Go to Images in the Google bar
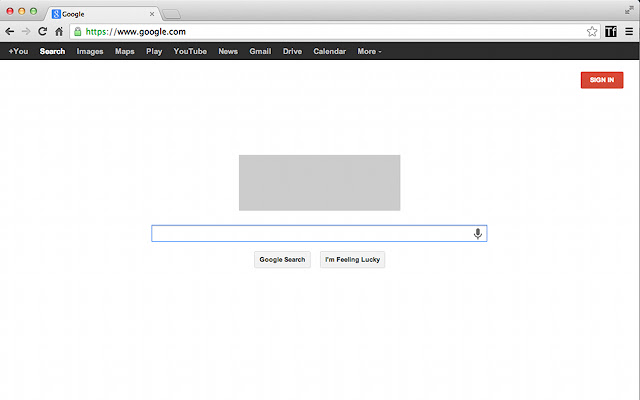This screenshot has height=400, width=640. (x=90, y=51)
